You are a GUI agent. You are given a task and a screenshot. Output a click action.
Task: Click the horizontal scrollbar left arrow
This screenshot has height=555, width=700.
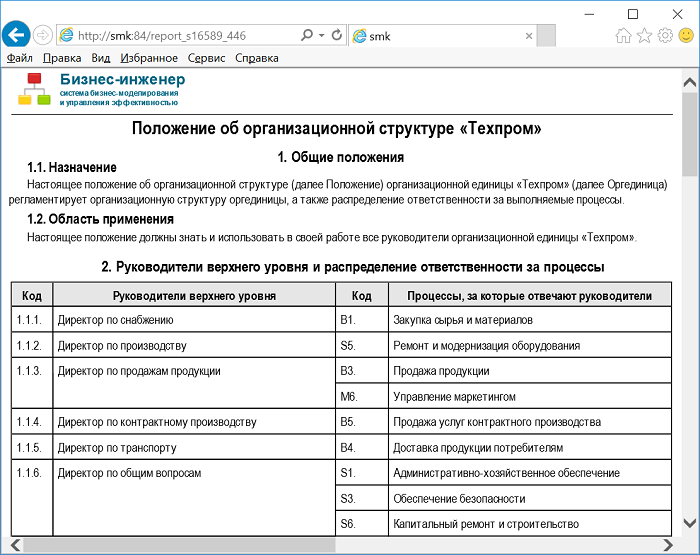[x=16, y=545]
